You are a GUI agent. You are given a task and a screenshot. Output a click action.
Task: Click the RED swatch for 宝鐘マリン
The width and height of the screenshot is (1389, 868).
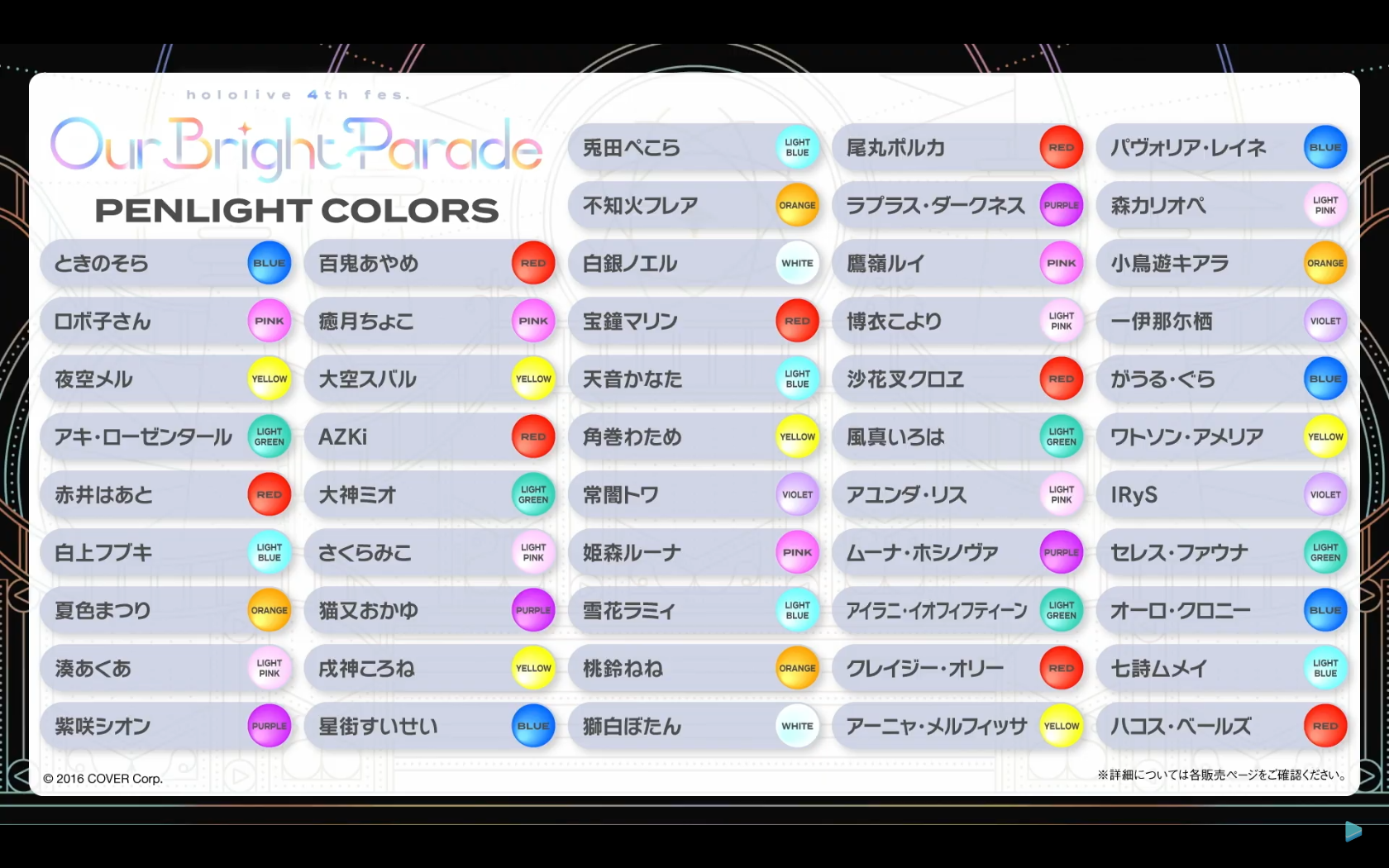(x=798, y=321)
